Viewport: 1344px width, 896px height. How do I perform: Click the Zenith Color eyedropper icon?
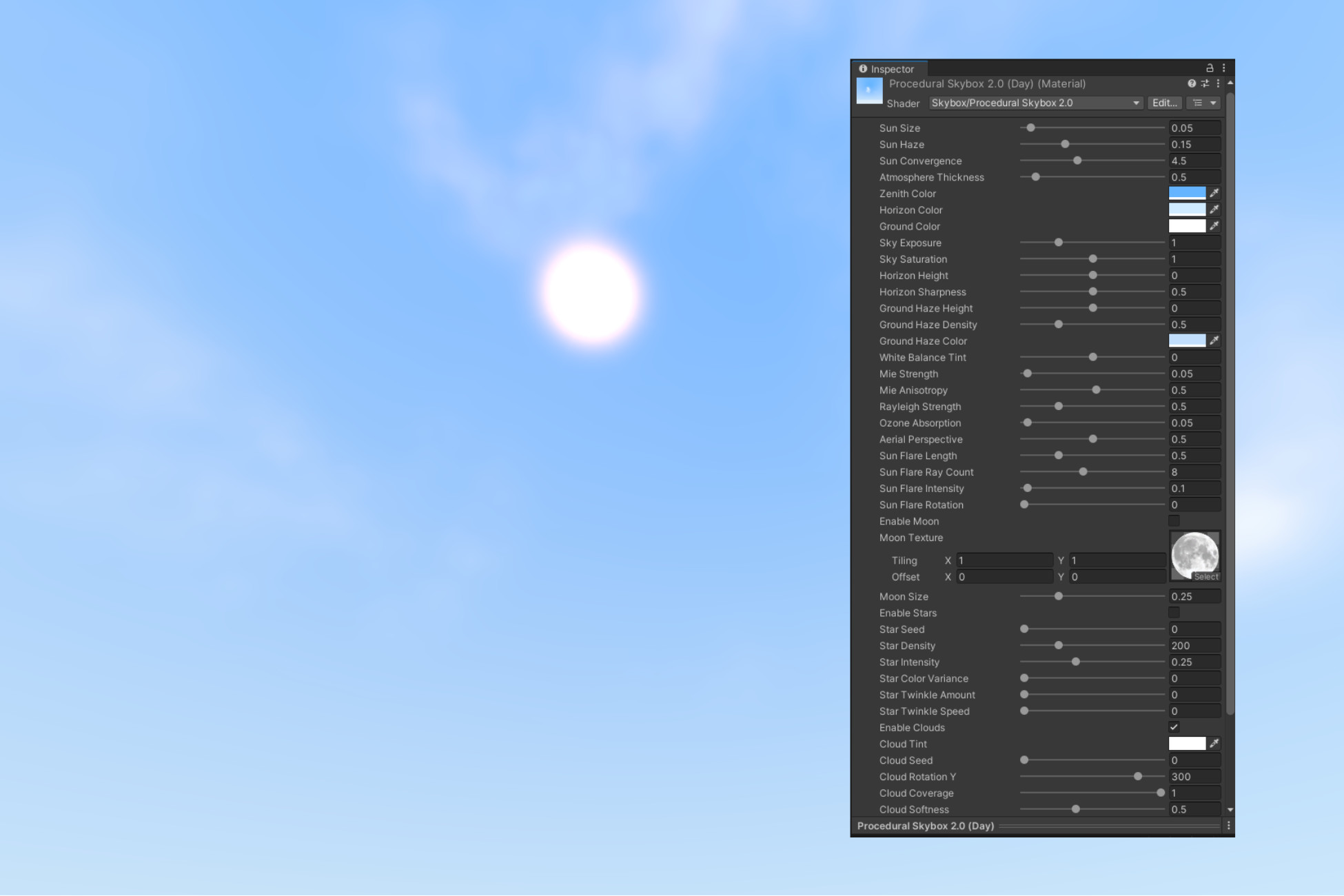(x=1214, y=193)
